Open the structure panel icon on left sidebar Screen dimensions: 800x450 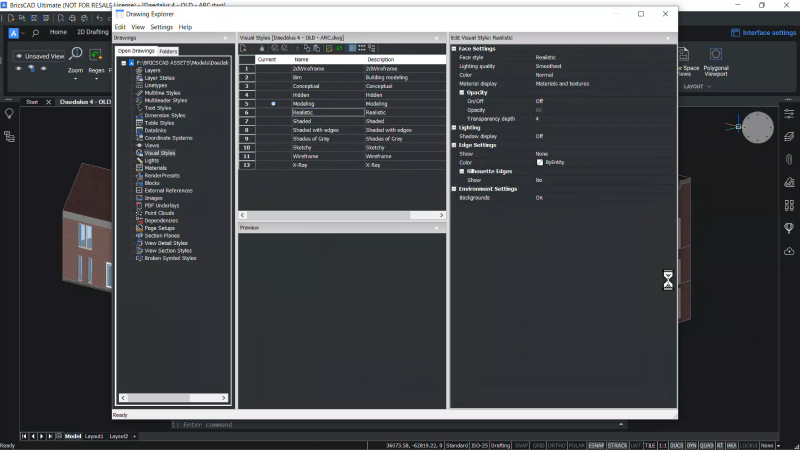pos(9,136)
